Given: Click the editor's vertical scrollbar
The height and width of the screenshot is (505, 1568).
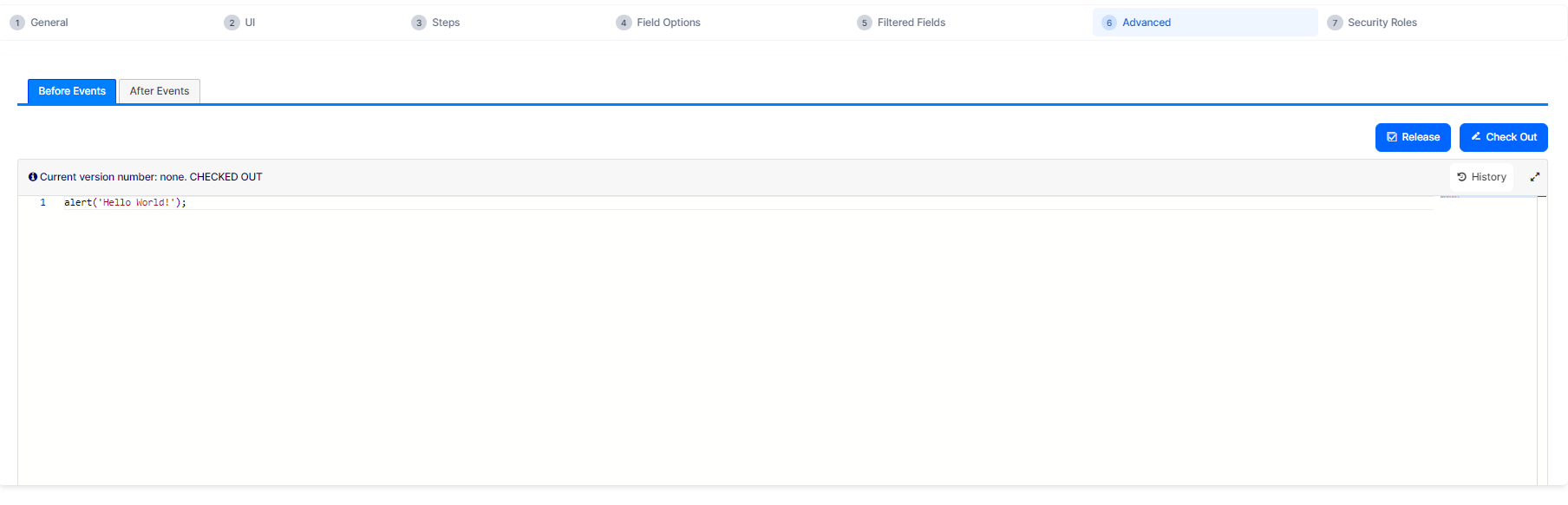Looking at the screenshot, I should [1541, 338].
